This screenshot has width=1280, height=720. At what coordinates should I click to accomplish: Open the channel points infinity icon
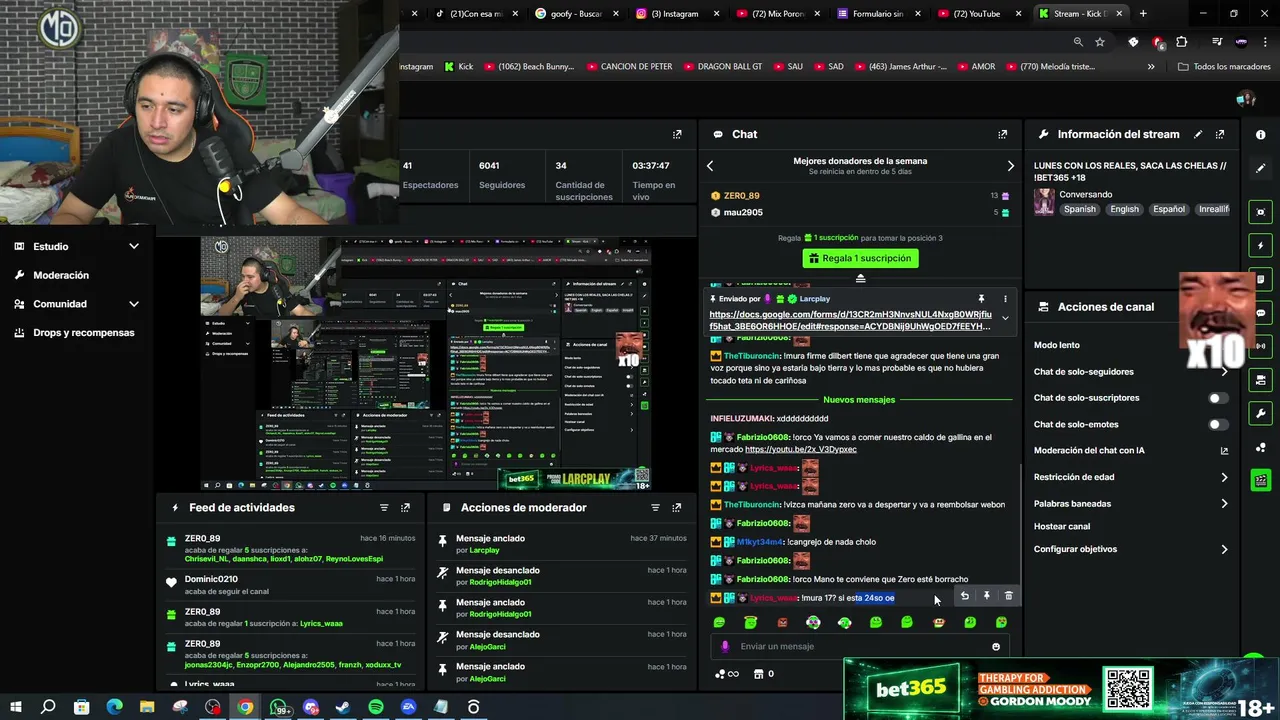click(x=727, y=674)
